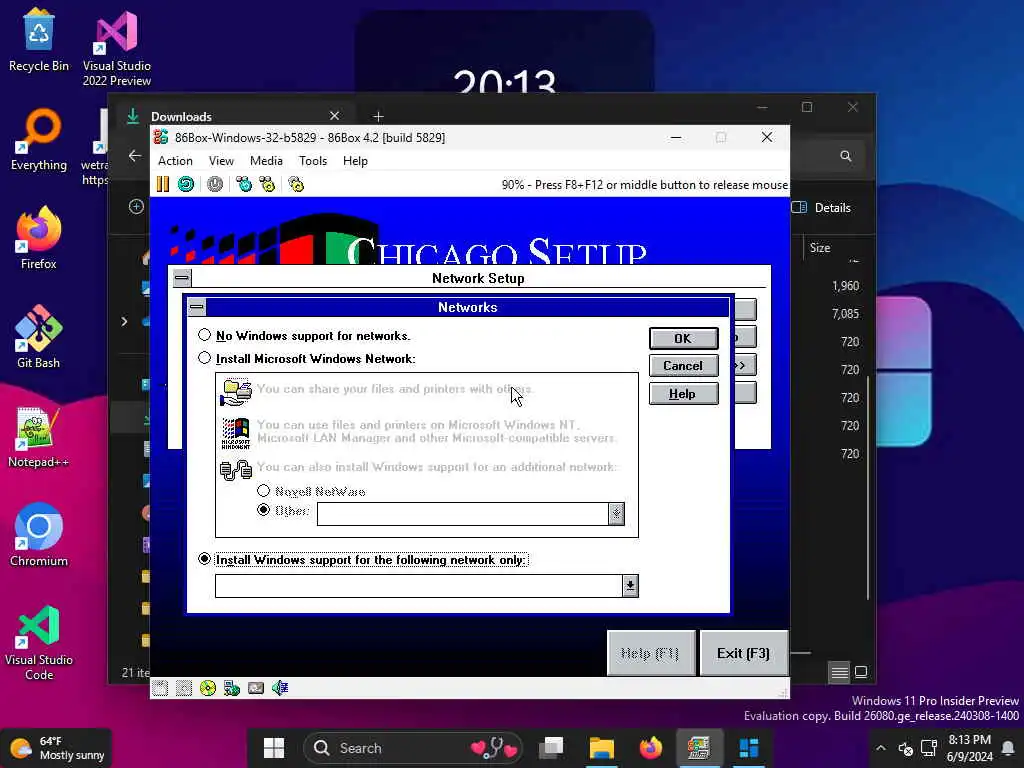The image size is (1024, 768).
Task: Click Exit (F3) setup button
Action: 743,653
